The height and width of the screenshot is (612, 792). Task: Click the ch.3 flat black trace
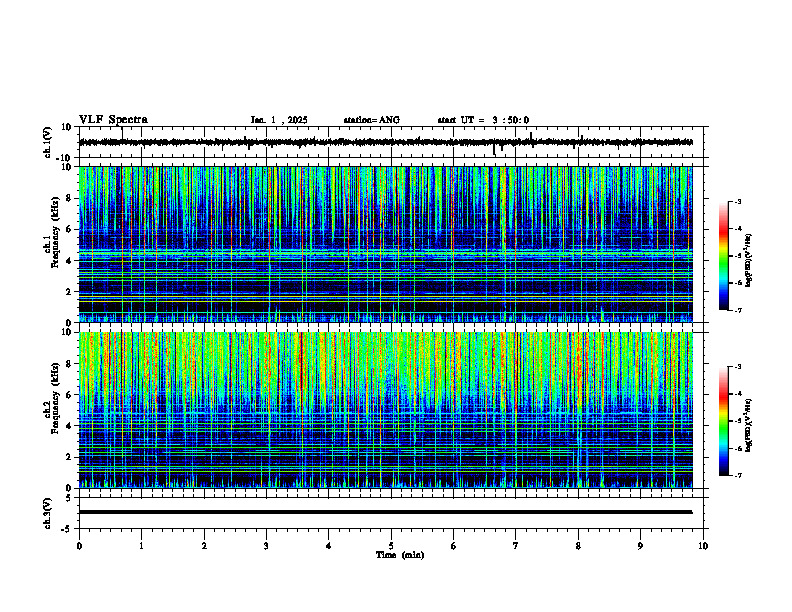tap(385, 512)
